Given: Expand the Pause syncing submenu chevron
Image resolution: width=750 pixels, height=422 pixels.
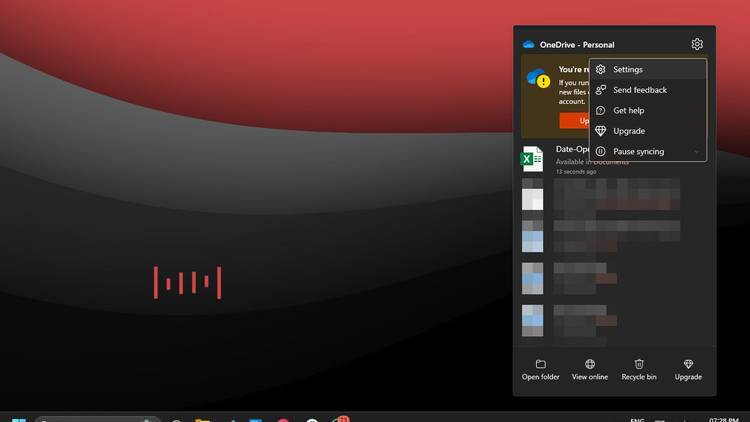Looking at the screenshot, I should pos(696,152).
